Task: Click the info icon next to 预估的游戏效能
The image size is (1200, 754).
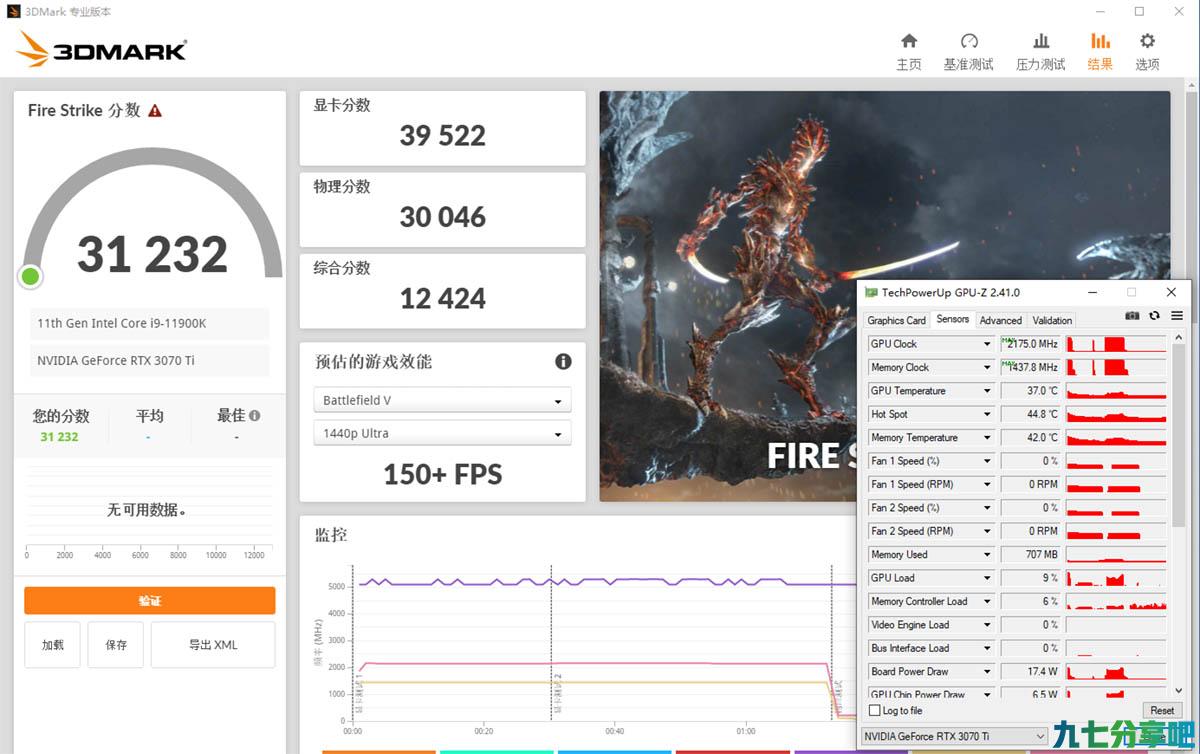Action: [563, 361]
